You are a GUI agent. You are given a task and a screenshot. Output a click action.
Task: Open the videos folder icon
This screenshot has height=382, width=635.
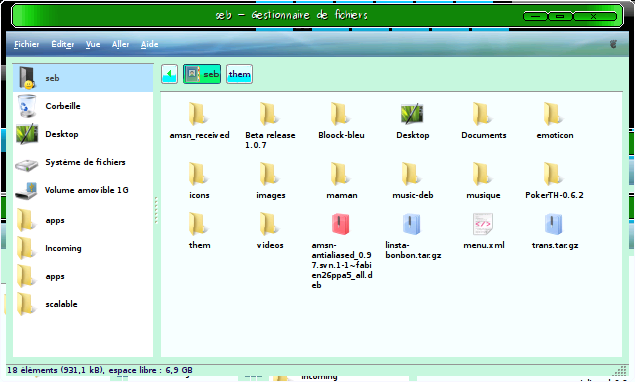coord(268,224)
